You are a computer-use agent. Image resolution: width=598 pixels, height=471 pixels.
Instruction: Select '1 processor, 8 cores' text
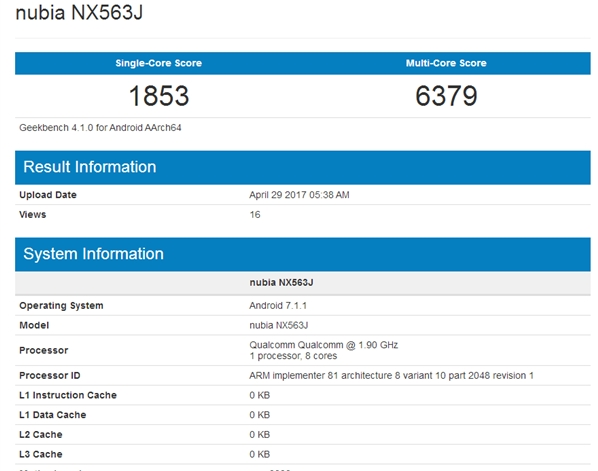[x=293, y=356]
